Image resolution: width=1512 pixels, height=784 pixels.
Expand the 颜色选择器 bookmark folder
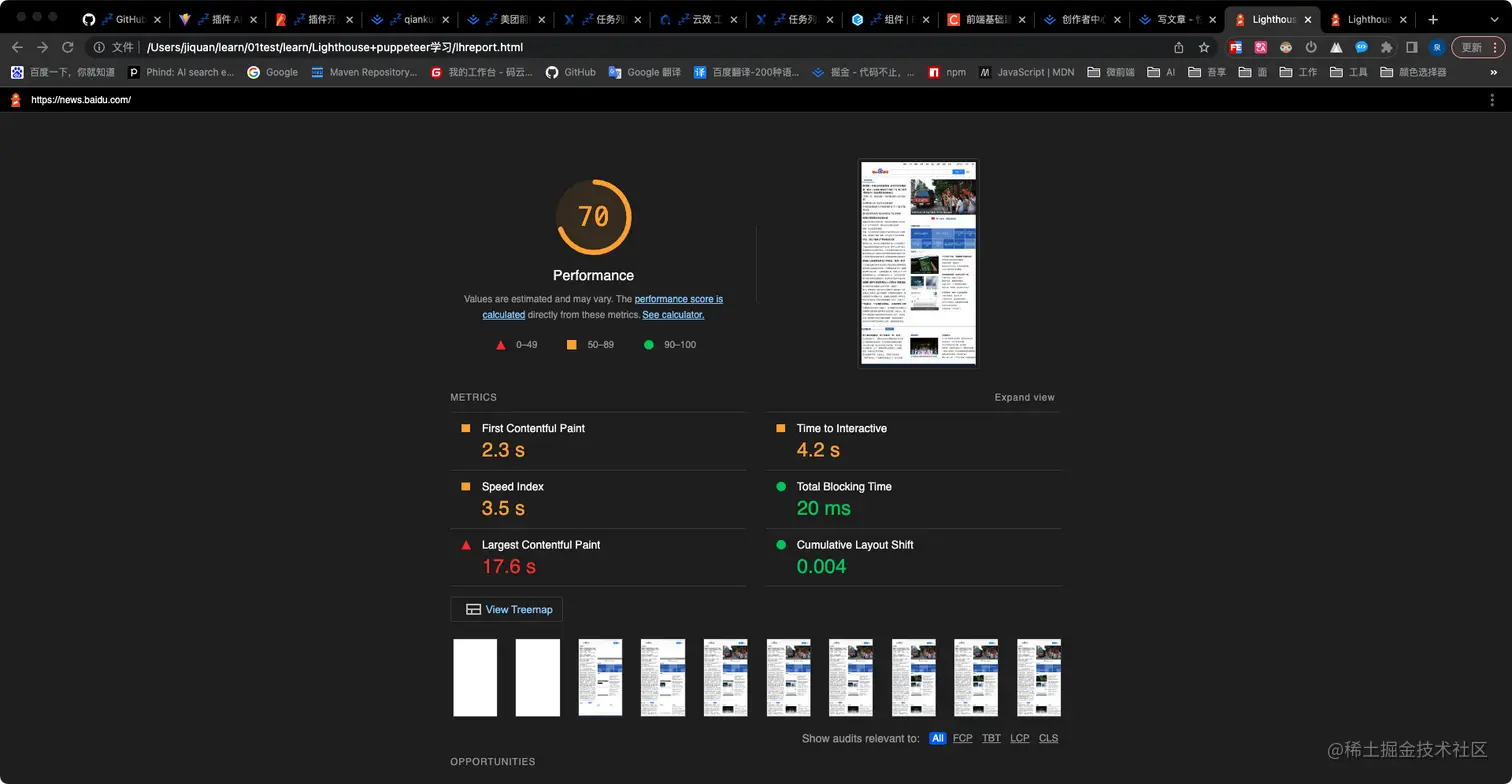click(x=1413, y=72)
